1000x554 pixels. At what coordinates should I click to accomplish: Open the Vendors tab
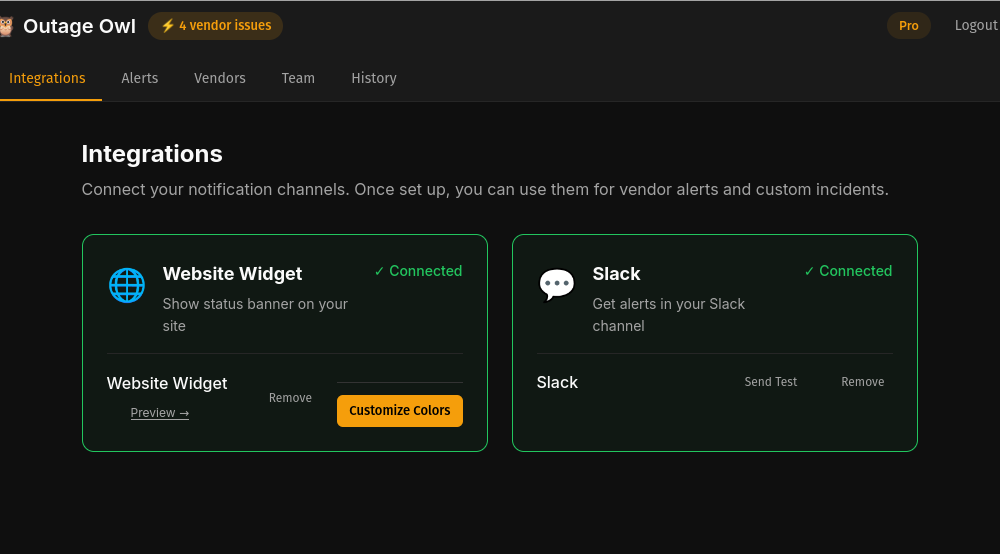pos(220,78)
